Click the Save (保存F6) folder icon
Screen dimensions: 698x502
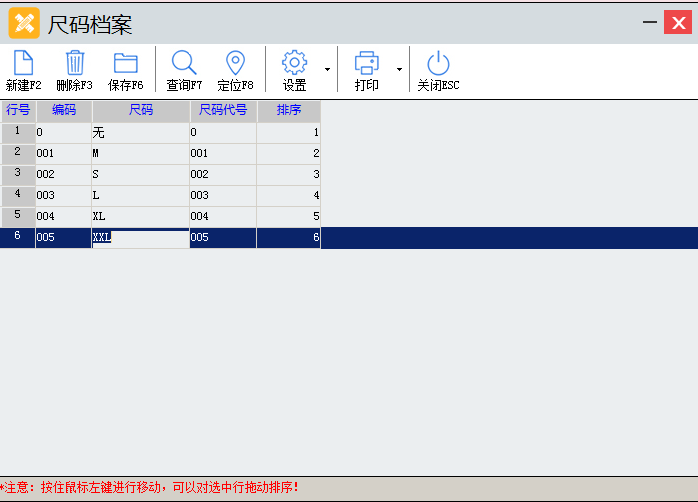pos(126,64)
